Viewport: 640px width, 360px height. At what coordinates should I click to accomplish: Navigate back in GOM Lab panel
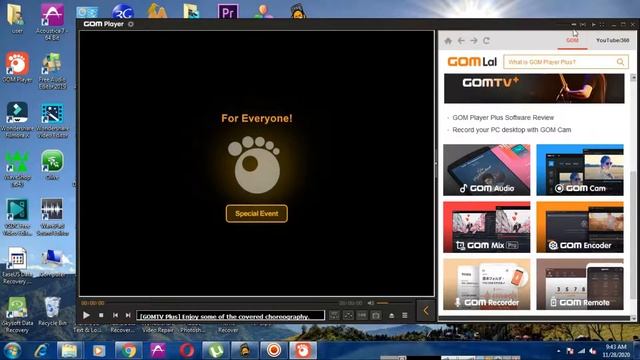(461, 41)
